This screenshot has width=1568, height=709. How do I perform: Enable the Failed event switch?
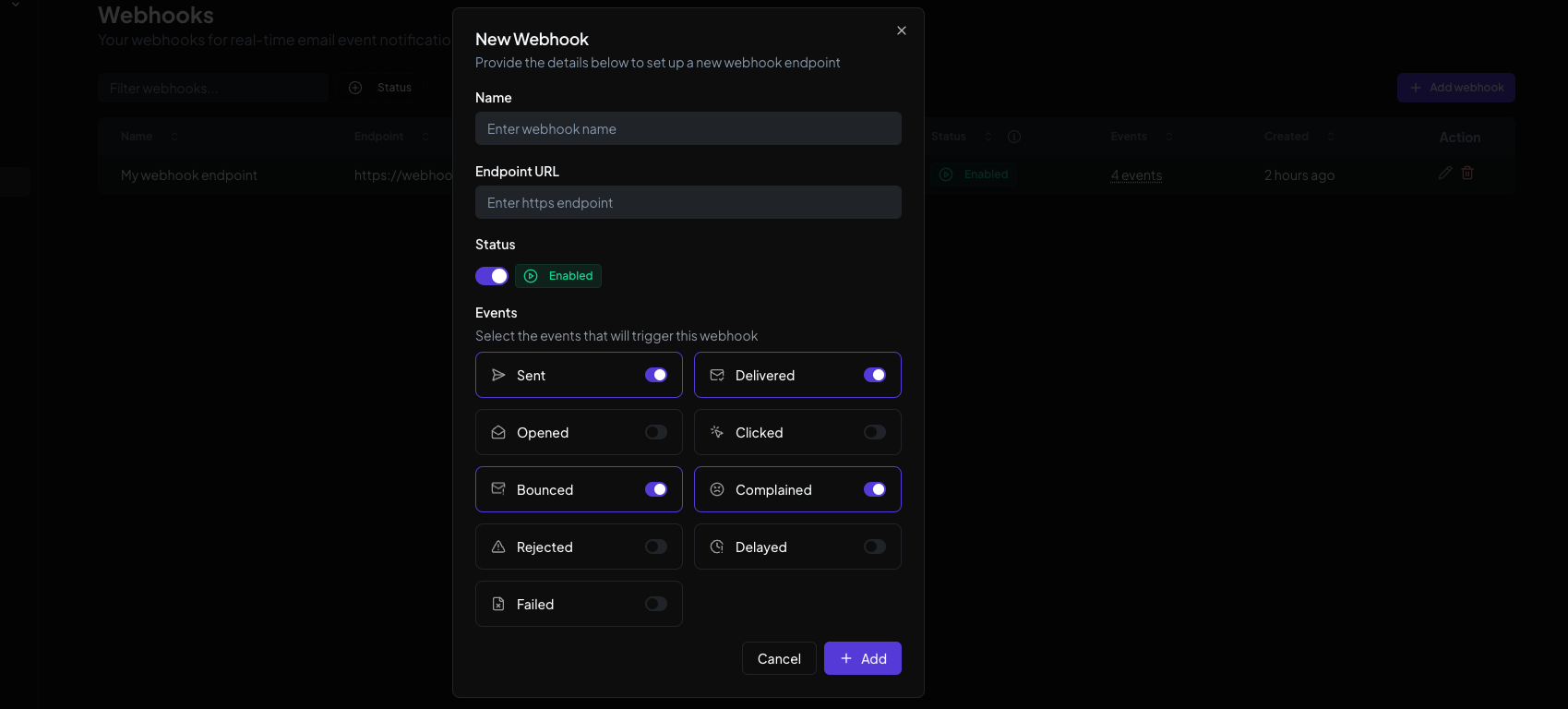(655, 604)
